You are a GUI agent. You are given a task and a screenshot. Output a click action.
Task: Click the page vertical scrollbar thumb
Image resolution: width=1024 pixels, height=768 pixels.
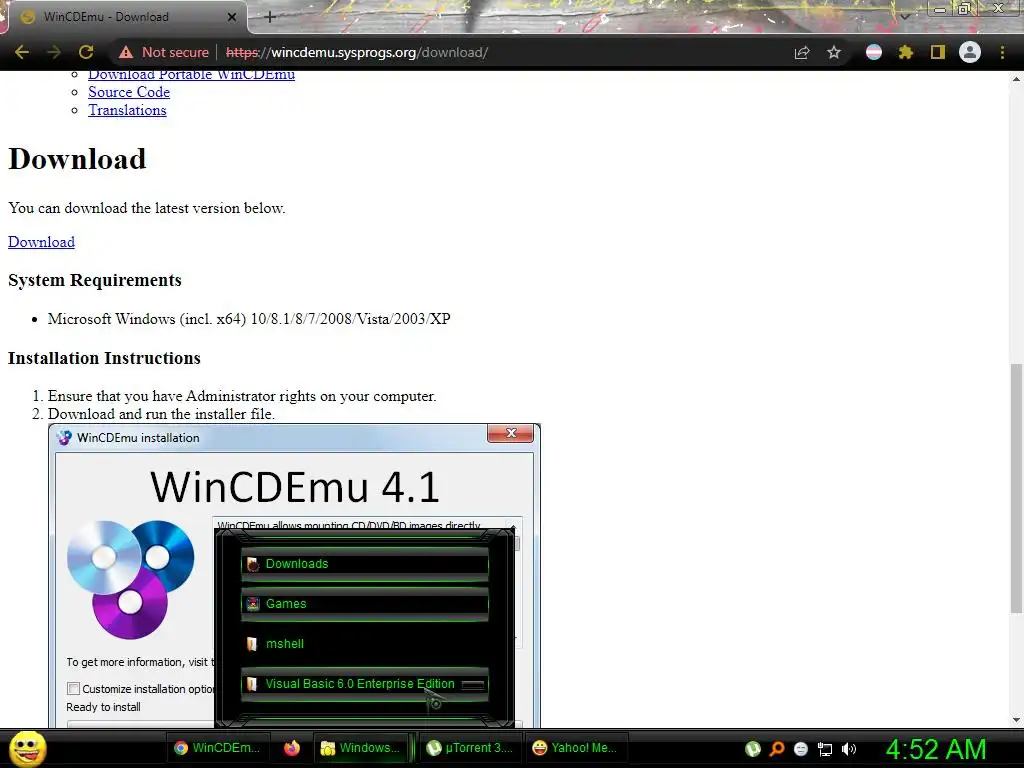point(1016,488)
